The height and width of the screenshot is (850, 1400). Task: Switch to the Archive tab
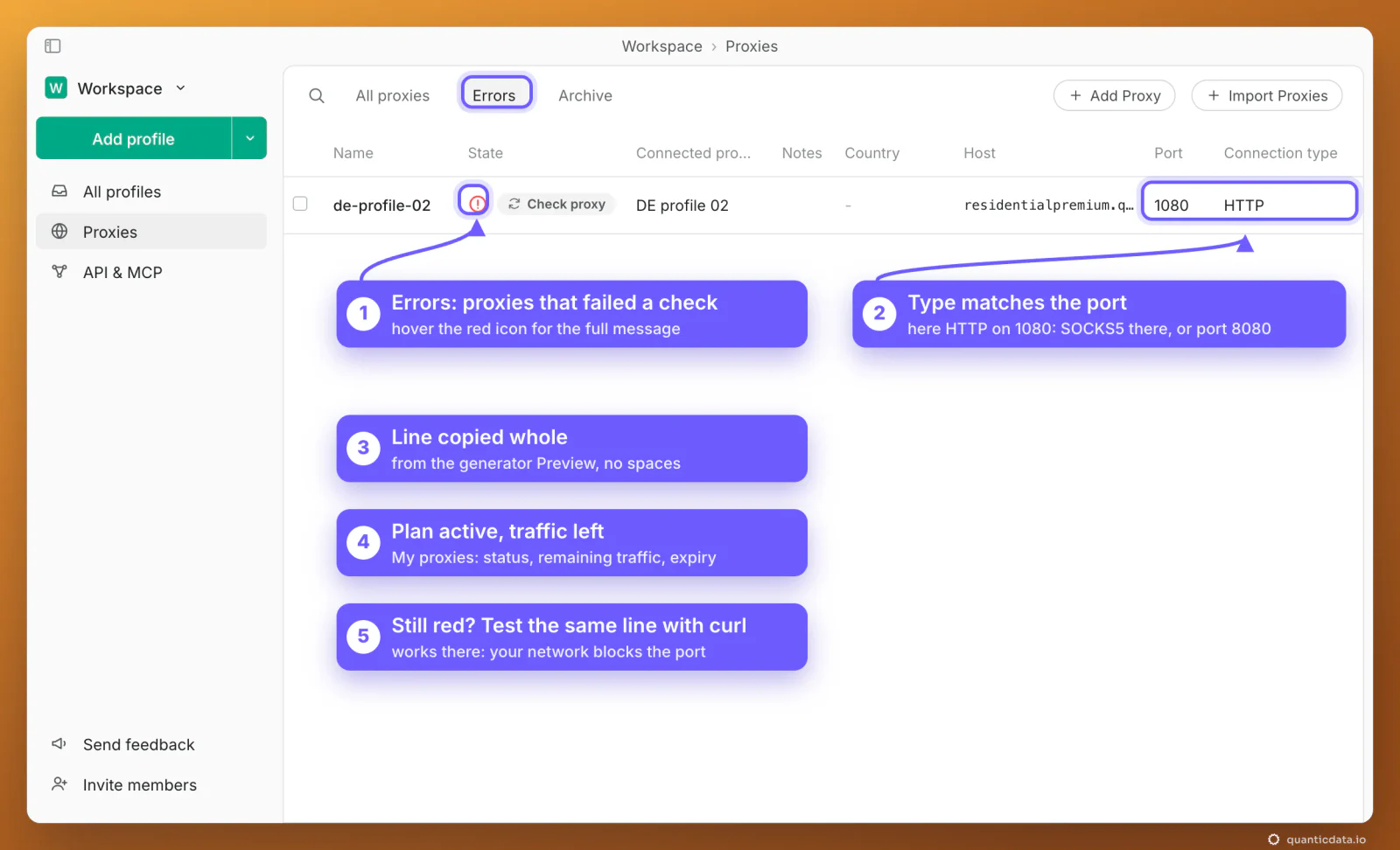585,95
